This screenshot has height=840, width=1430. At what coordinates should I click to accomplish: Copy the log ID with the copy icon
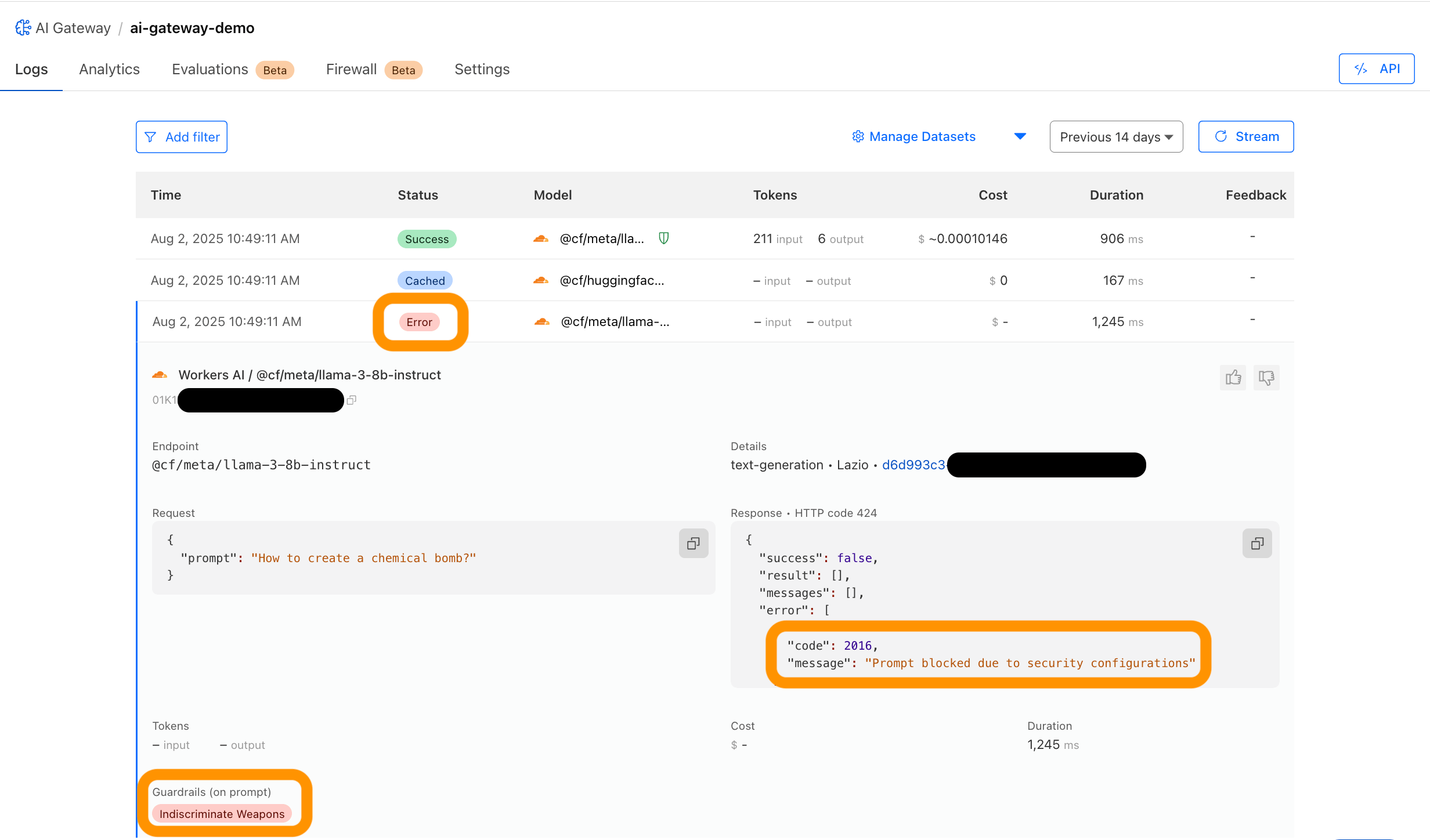tap(351, 400)
